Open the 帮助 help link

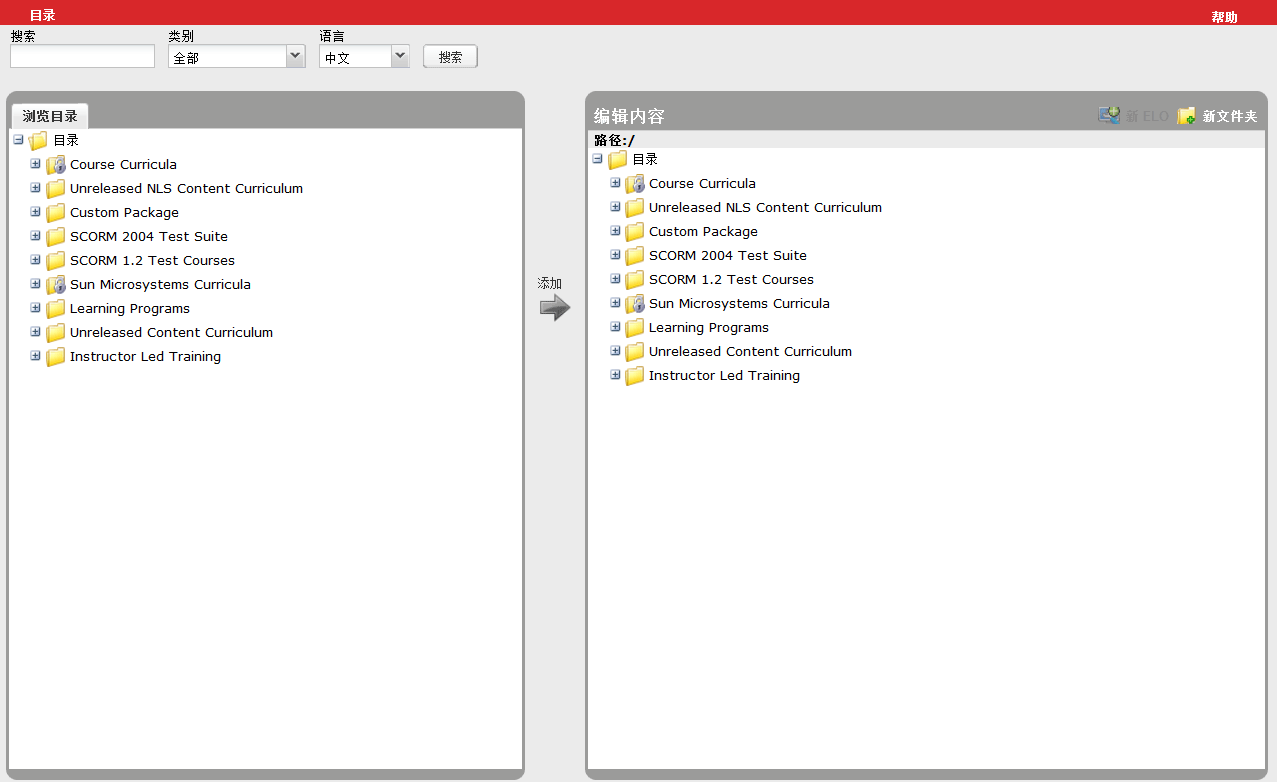coord(1223,16)
